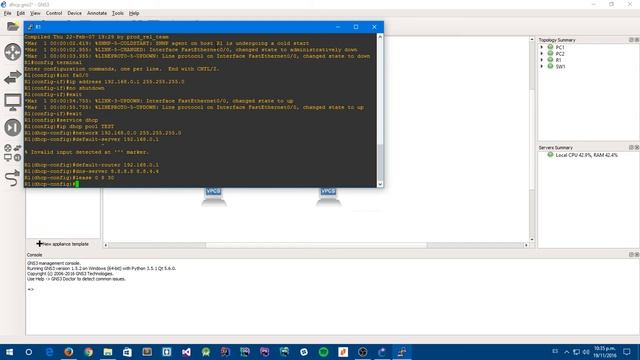Launch Firefox from taskbar
Image resolution: width=640 pixels, height=360 pixels.
click(69, 352)
